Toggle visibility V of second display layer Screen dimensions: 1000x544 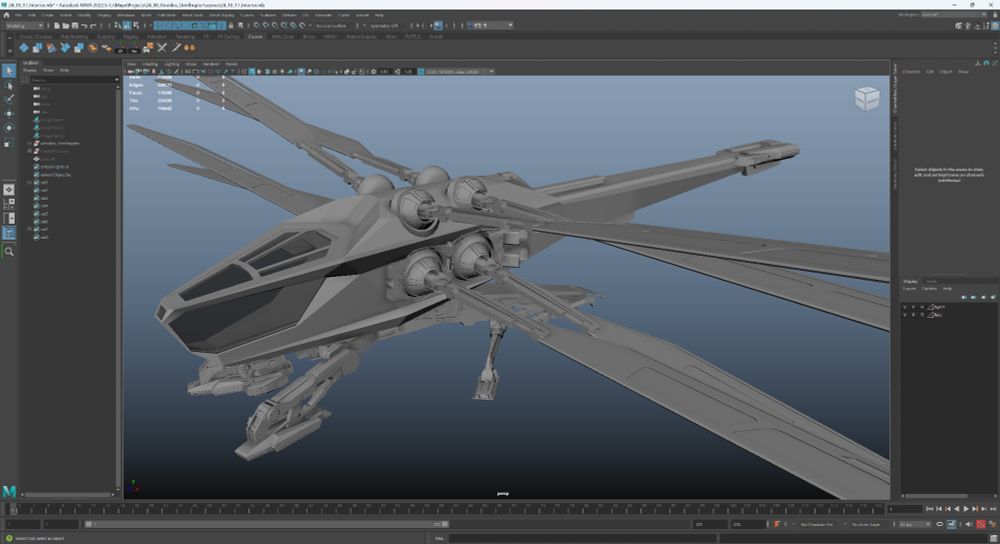coord(905,315)
